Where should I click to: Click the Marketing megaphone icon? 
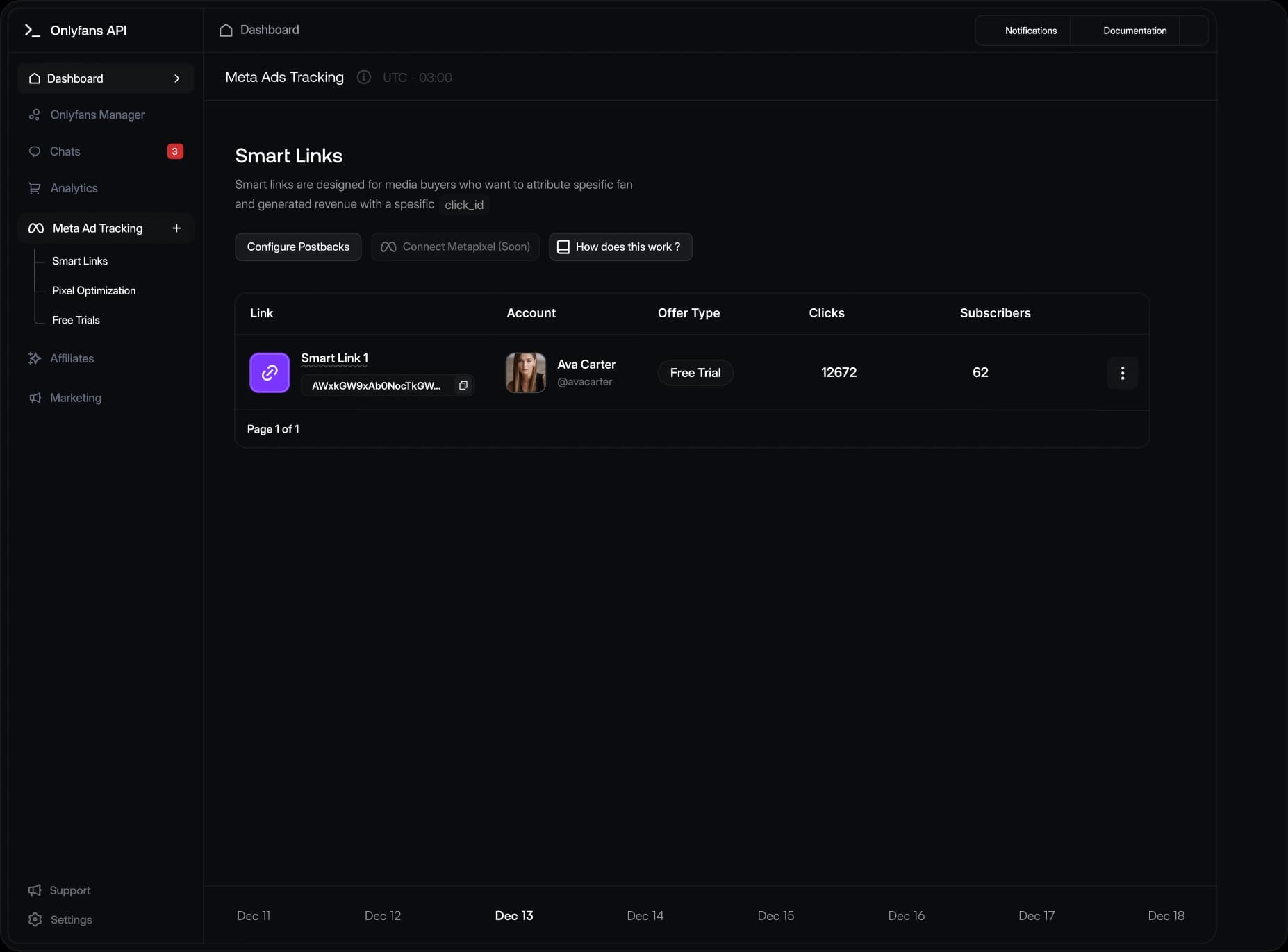(x=34, y=398)
